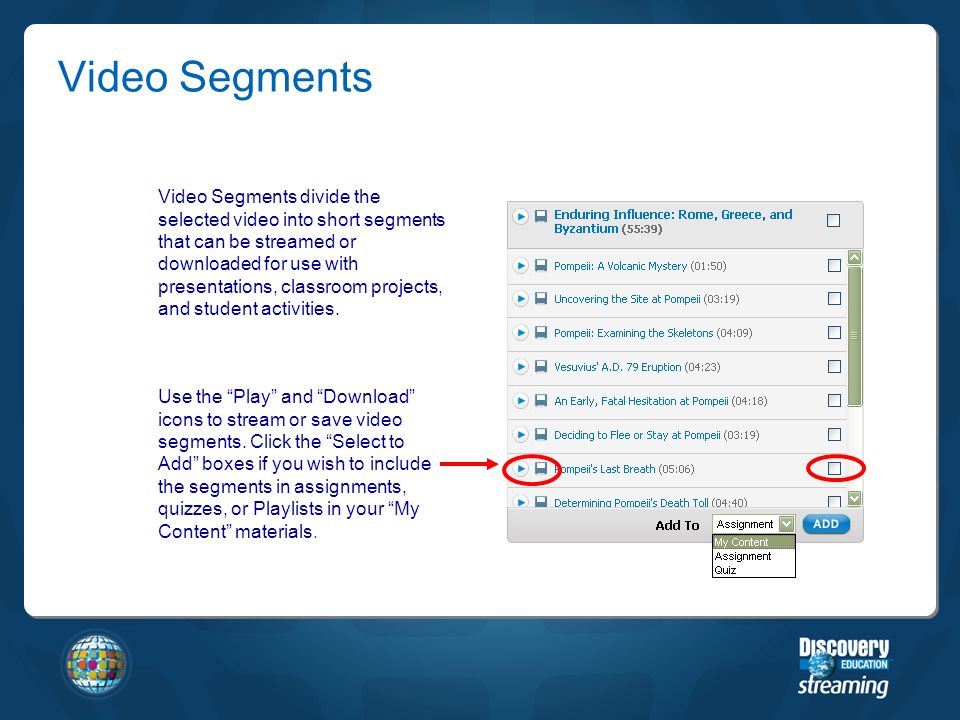Play the Enduring Influence full video
Screen dimensions: 960x720
point(520,216)
